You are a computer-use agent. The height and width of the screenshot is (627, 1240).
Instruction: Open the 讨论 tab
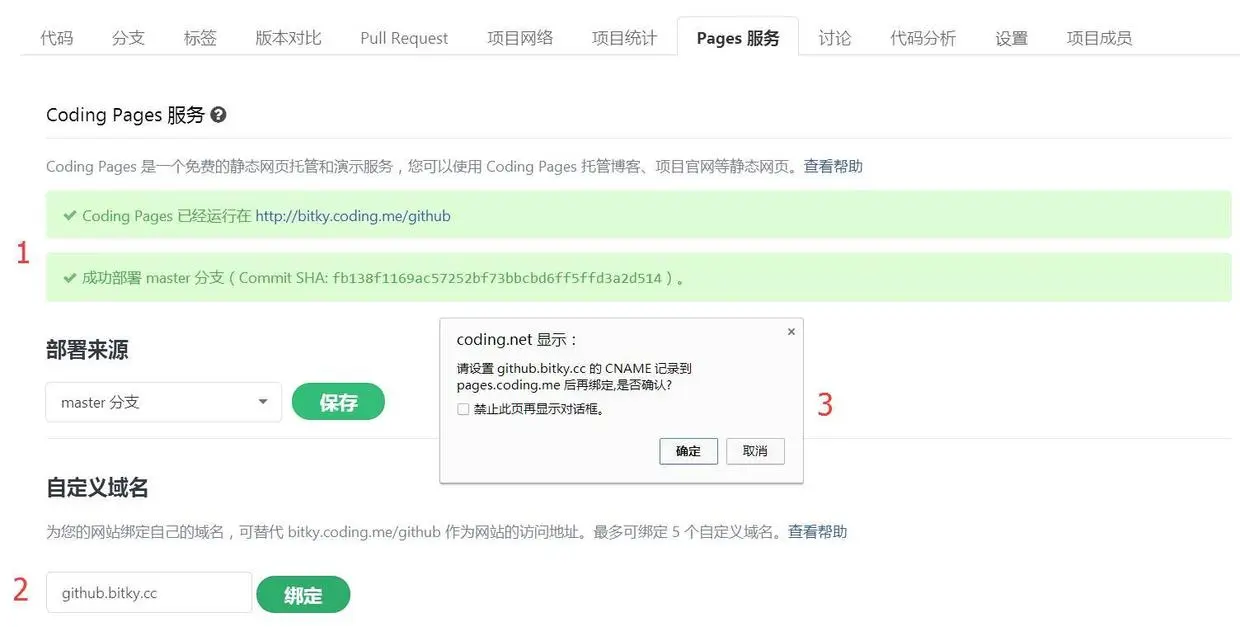[x=836, y=37]
